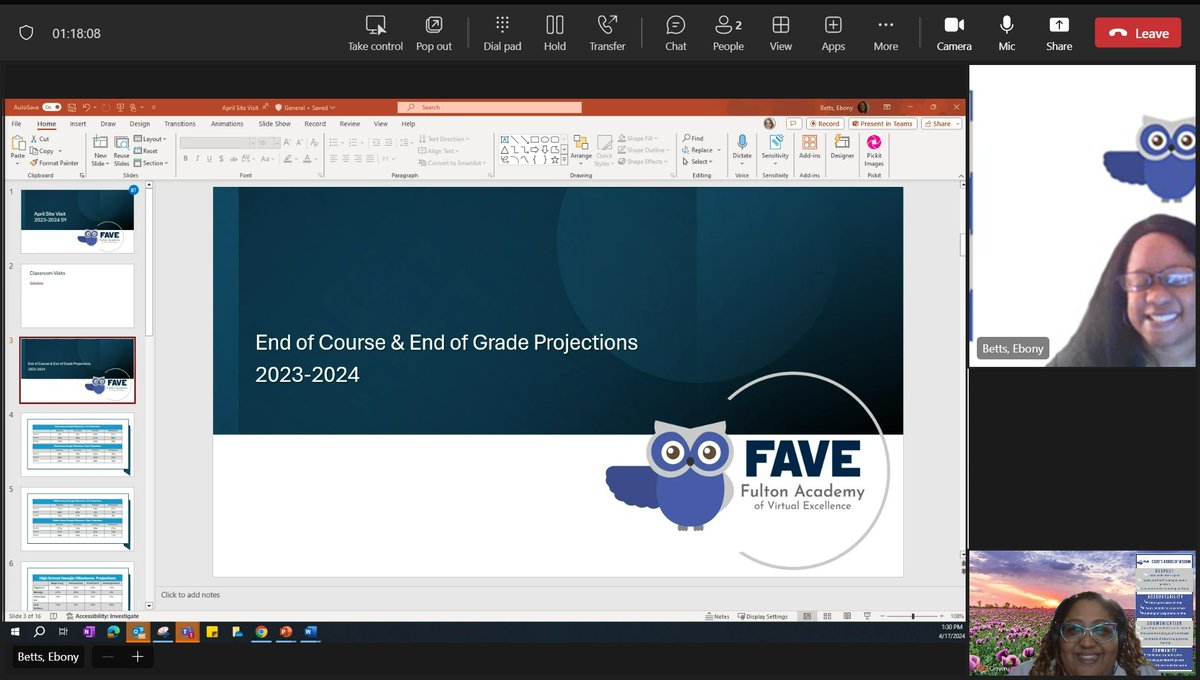Click Present in Teams button
The image size is (1200, 680).
tap(883, 124)
